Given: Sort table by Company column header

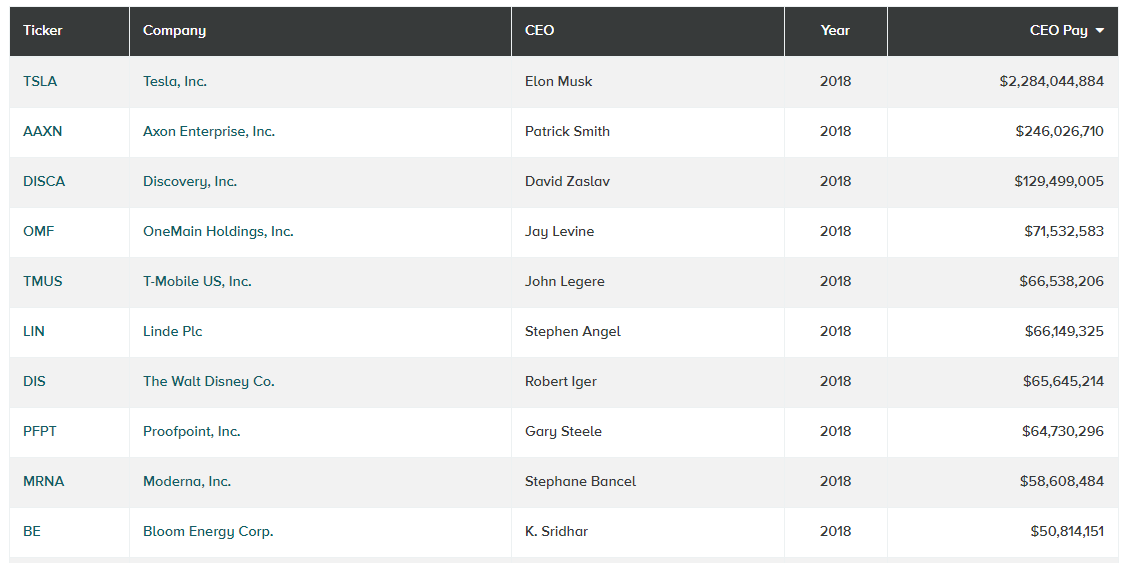Looking at the screenshot, I should click(x=174, y=31).
